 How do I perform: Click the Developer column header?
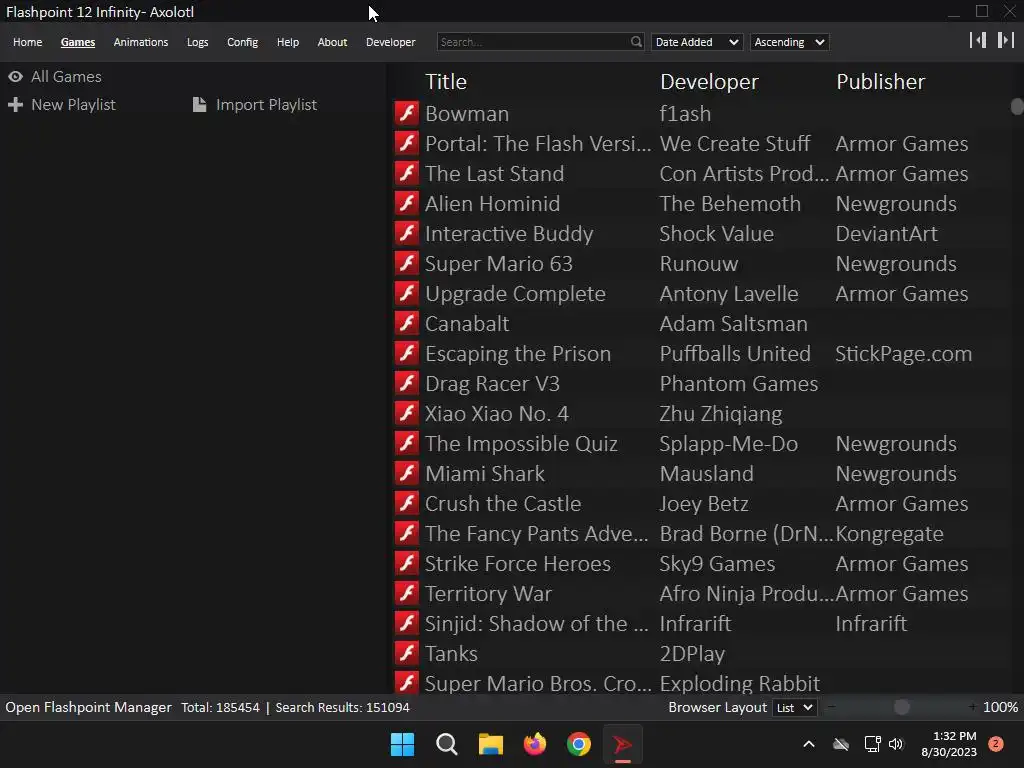(709, 82)
